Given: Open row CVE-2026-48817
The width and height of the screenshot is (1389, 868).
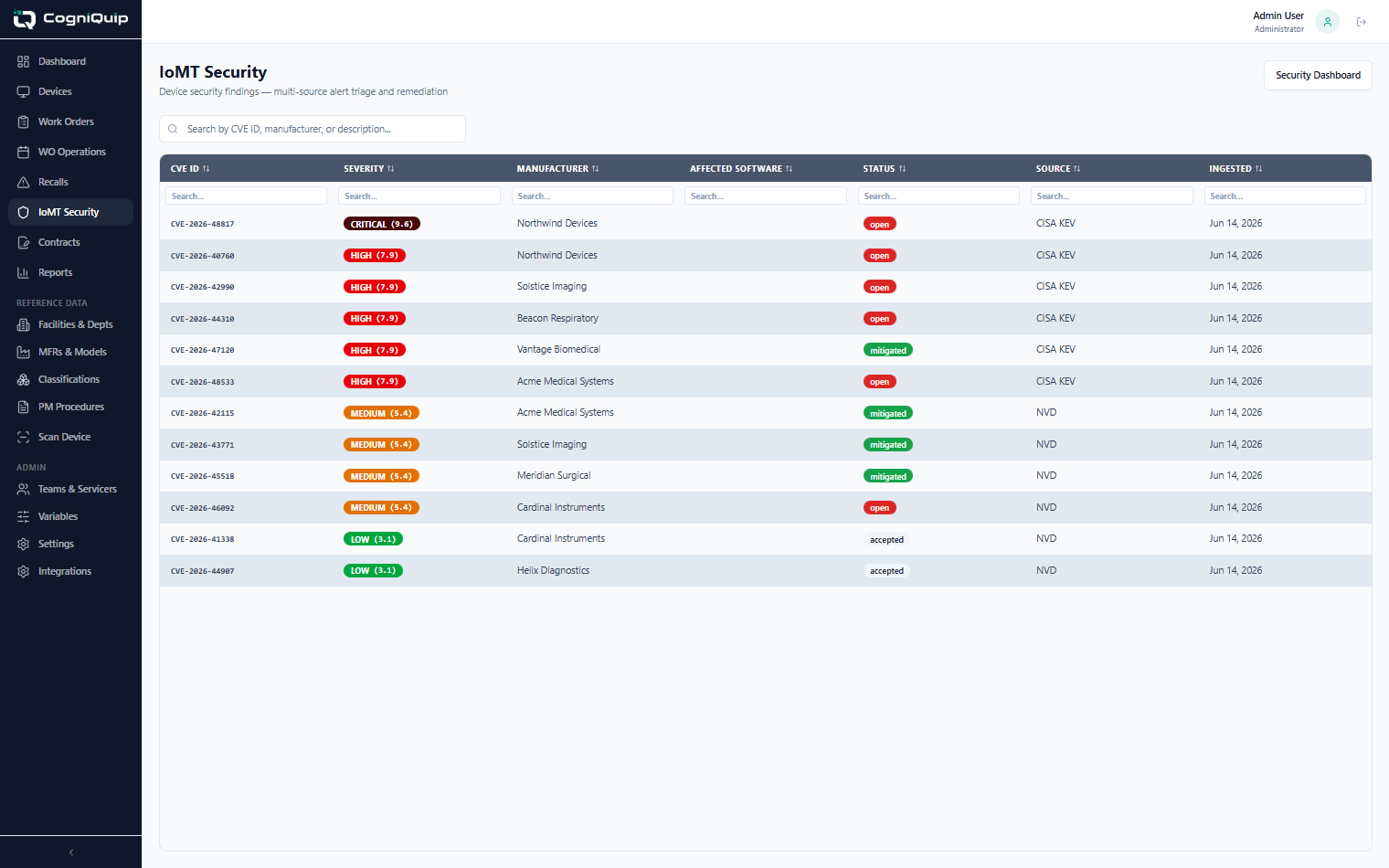Looking at the screenshot, I should (766, 224).
